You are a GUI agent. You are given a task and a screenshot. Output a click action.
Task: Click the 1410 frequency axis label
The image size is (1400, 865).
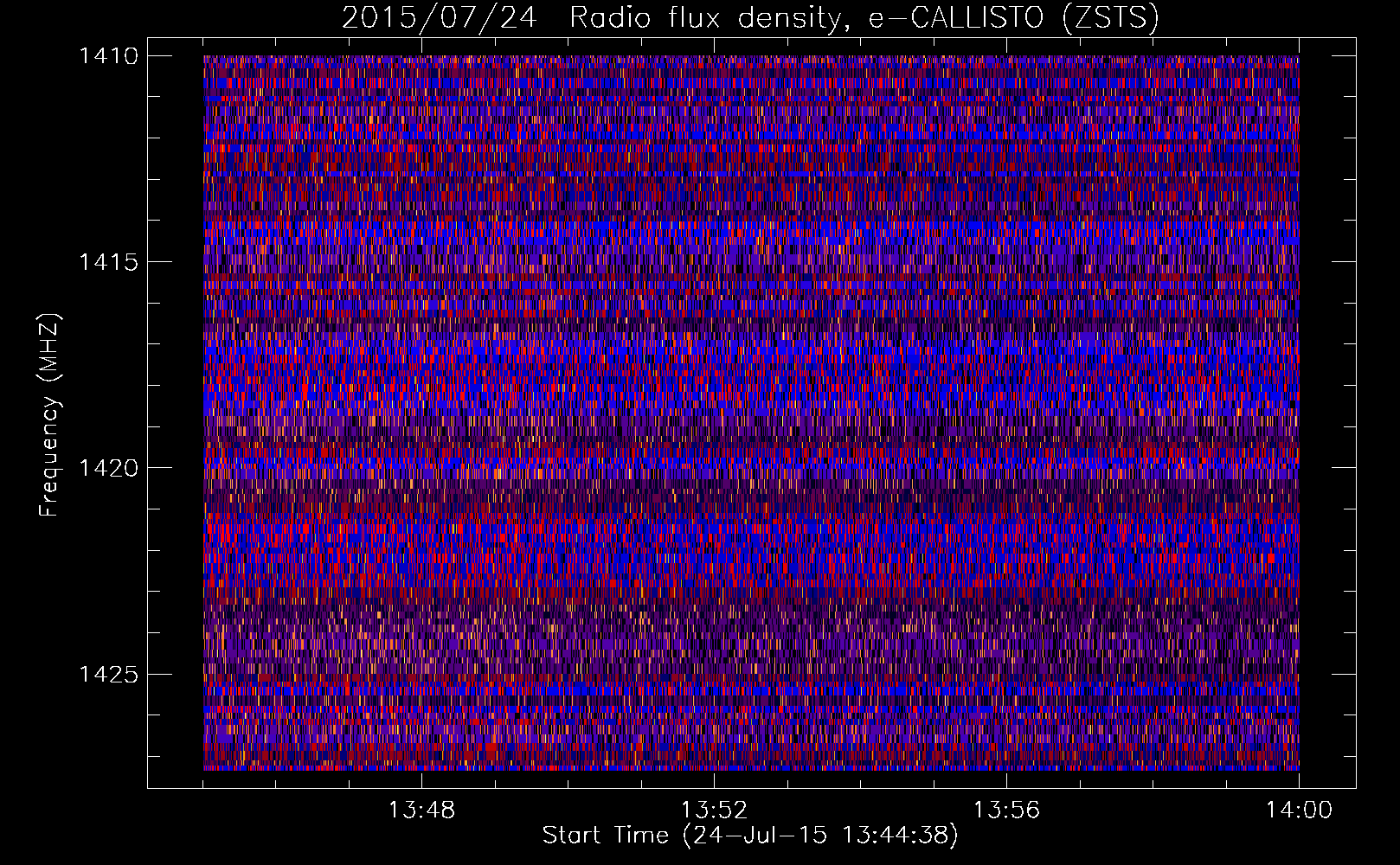[108, 56]
